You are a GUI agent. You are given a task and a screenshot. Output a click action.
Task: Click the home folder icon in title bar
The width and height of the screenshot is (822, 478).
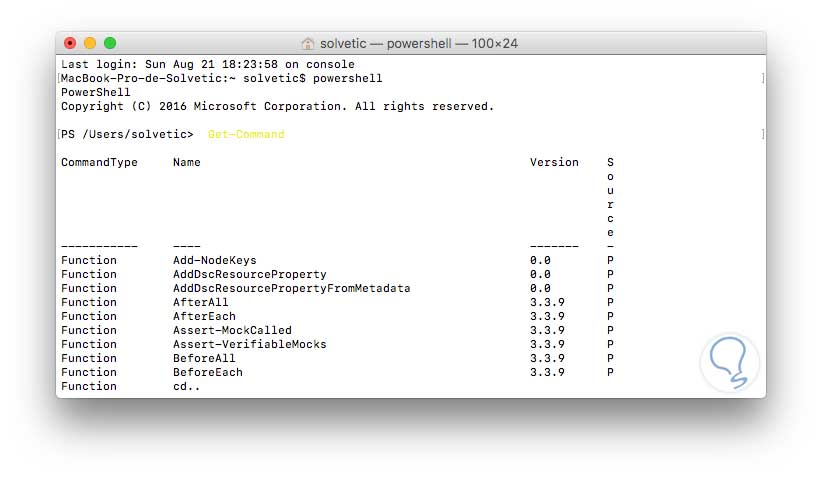[x=308, y=44]
